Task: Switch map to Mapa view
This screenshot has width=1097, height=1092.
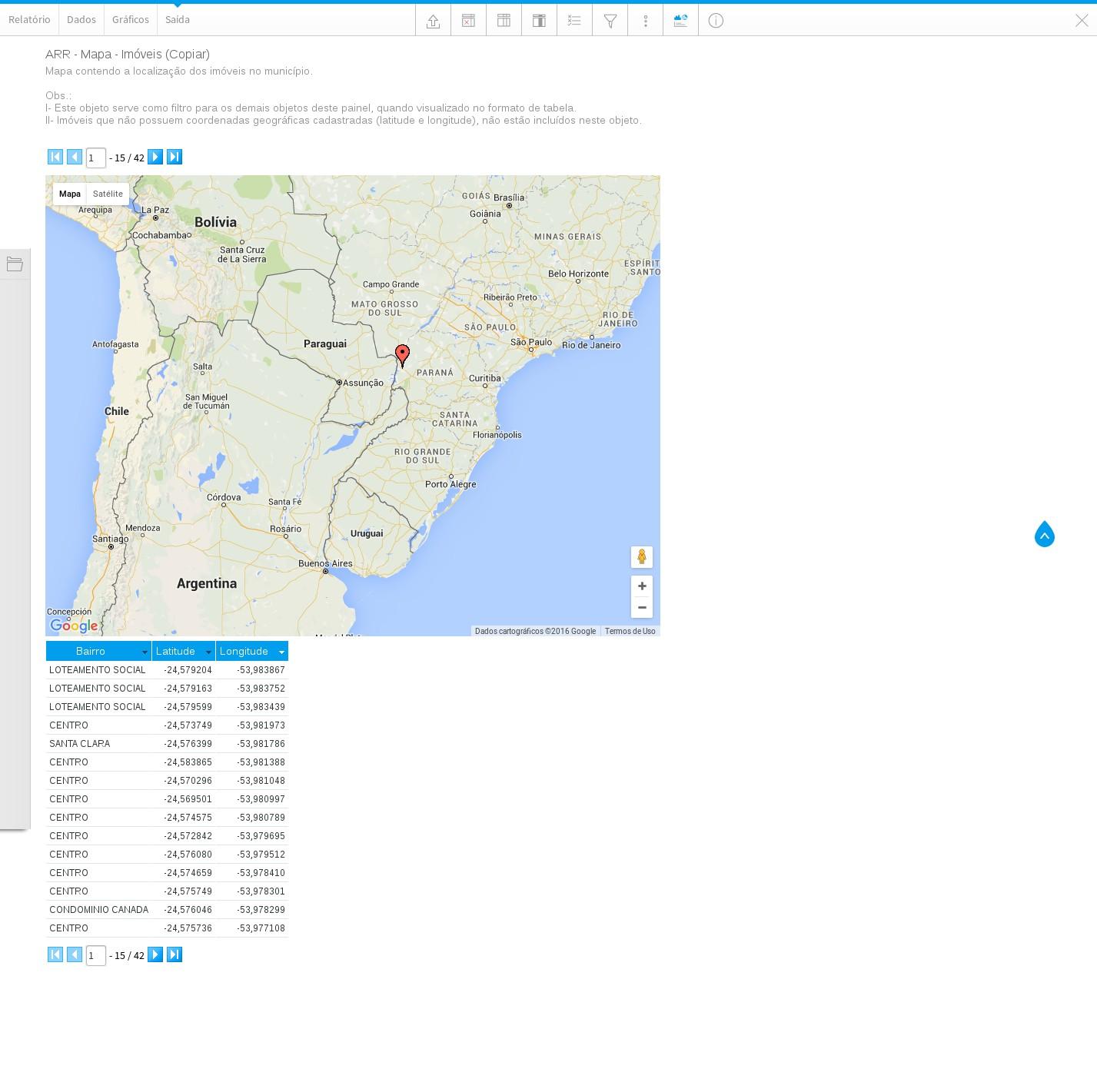Action: point(70,194)
